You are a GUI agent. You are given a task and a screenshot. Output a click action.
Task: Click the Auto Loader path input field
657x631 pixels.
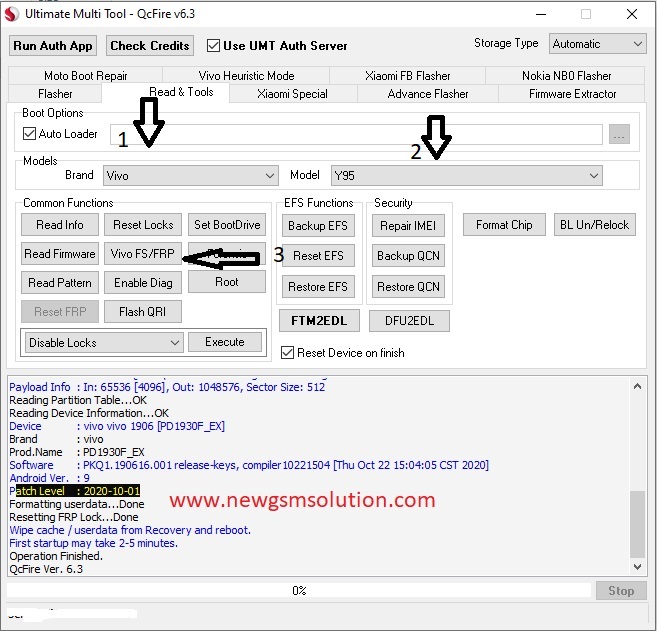coord(356,134)
